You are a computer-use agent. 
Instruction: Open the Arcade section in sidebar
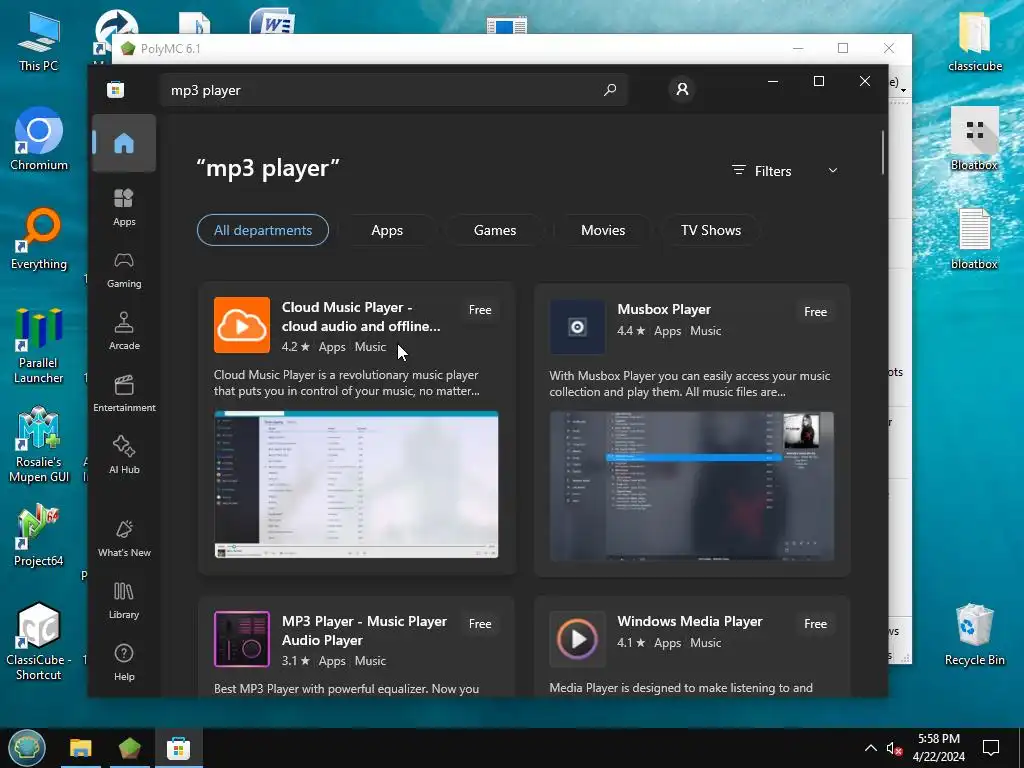(x=123, y=331)
